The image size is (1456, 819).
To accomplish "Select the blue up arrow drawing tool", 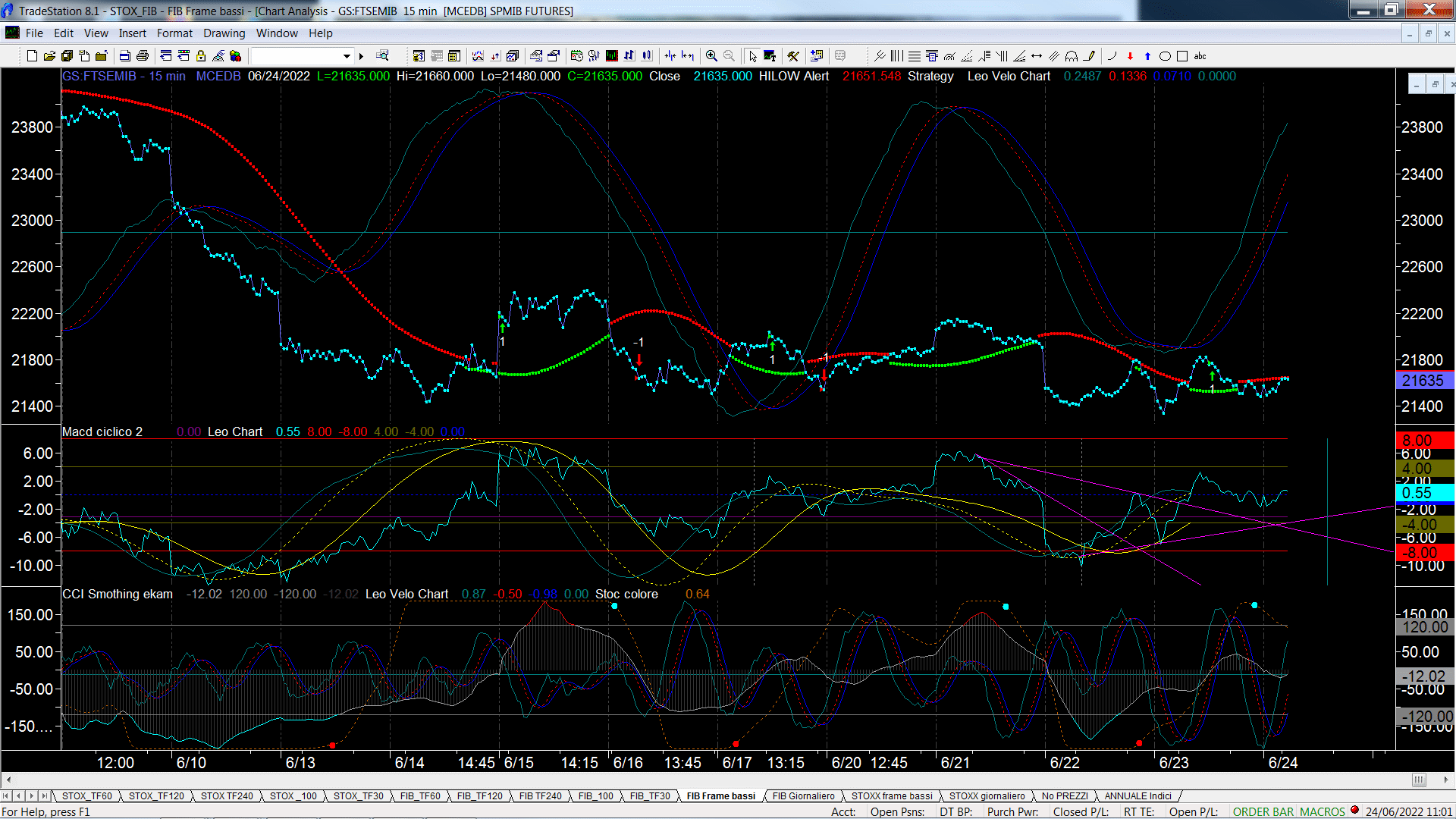I will click(x=1147, y=56).
